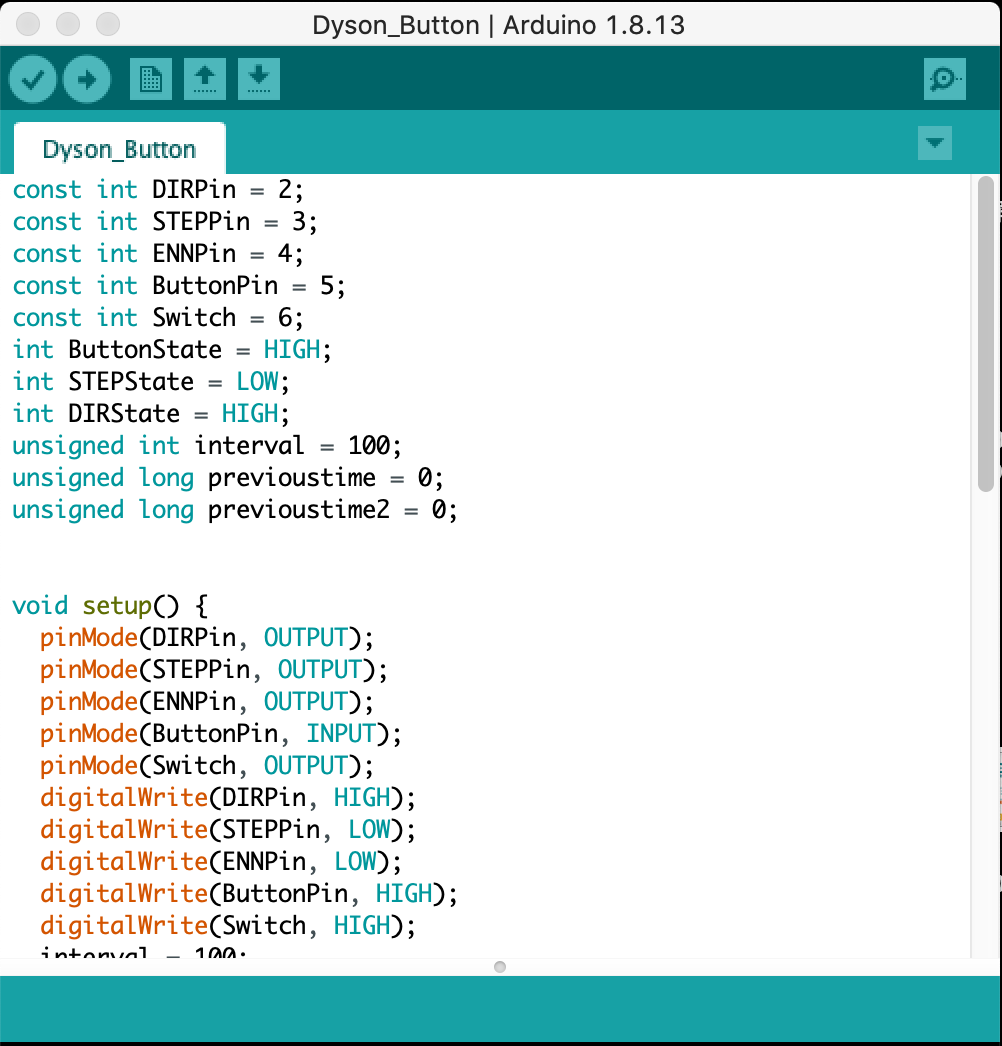
Task: Expand the tab options dropdown arrow
Action: click(x=935, y=143)
